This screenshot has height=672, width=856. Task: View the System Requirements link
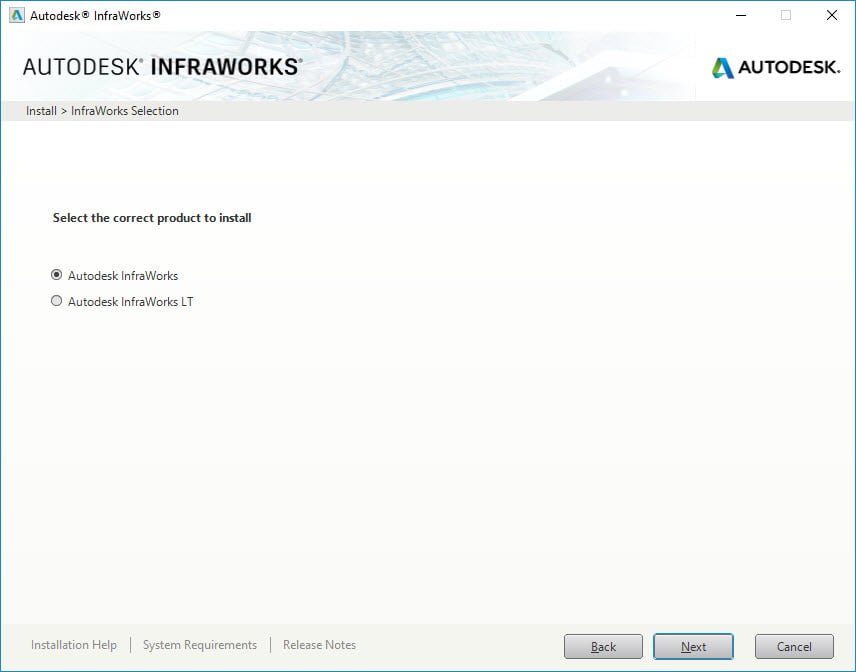coord(200,645)
